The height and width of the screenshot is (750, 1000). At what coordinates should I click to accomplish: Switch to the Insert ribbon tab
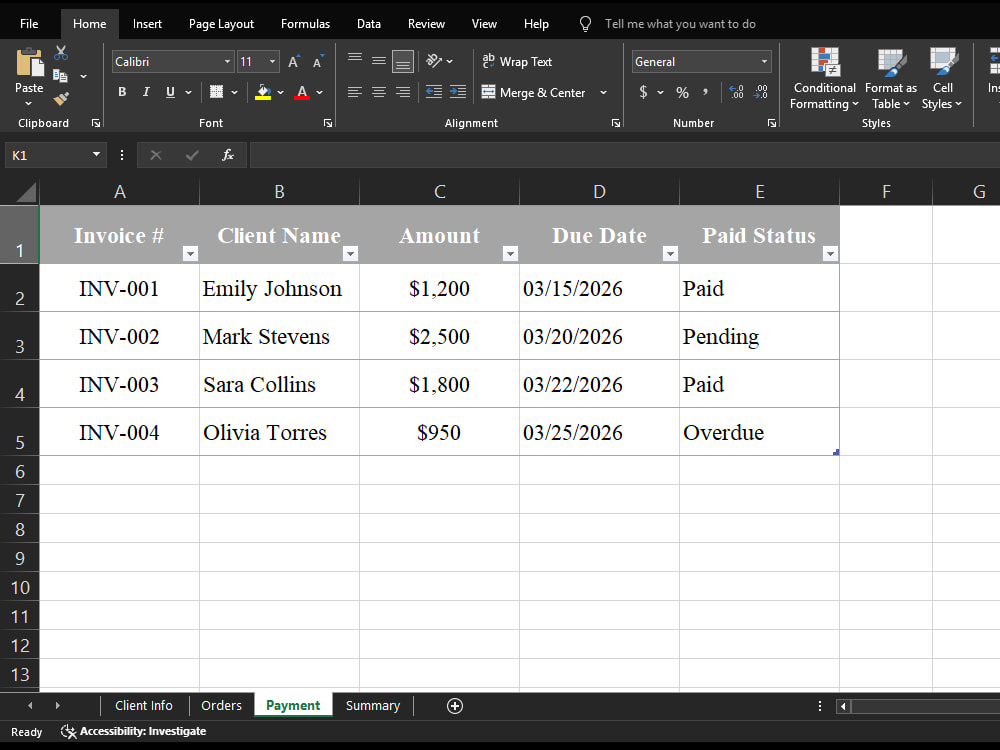(147, 24)
